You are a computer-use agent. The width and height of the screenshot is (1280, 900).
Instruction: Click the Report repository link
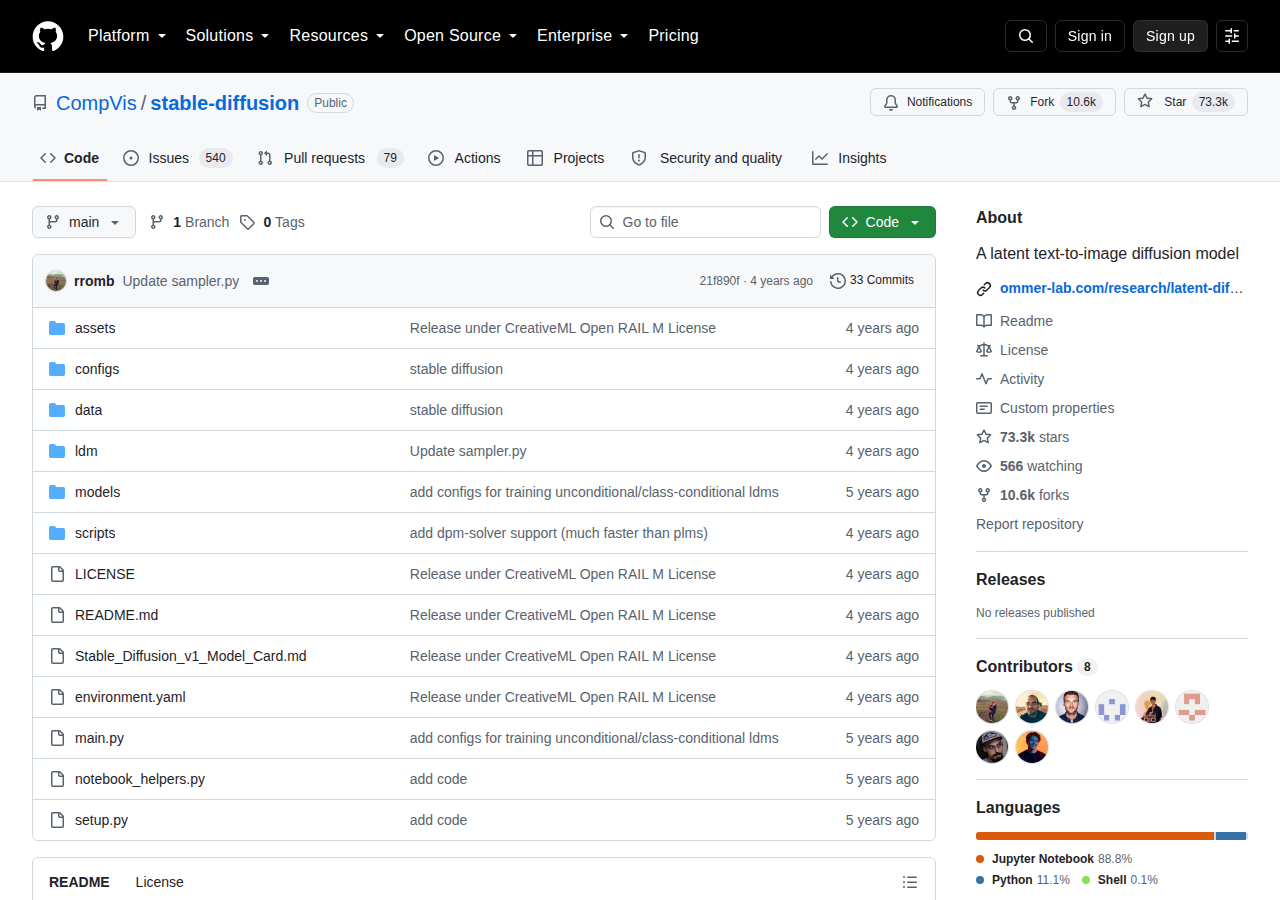pyautogui.click(x=1030, y=524)
